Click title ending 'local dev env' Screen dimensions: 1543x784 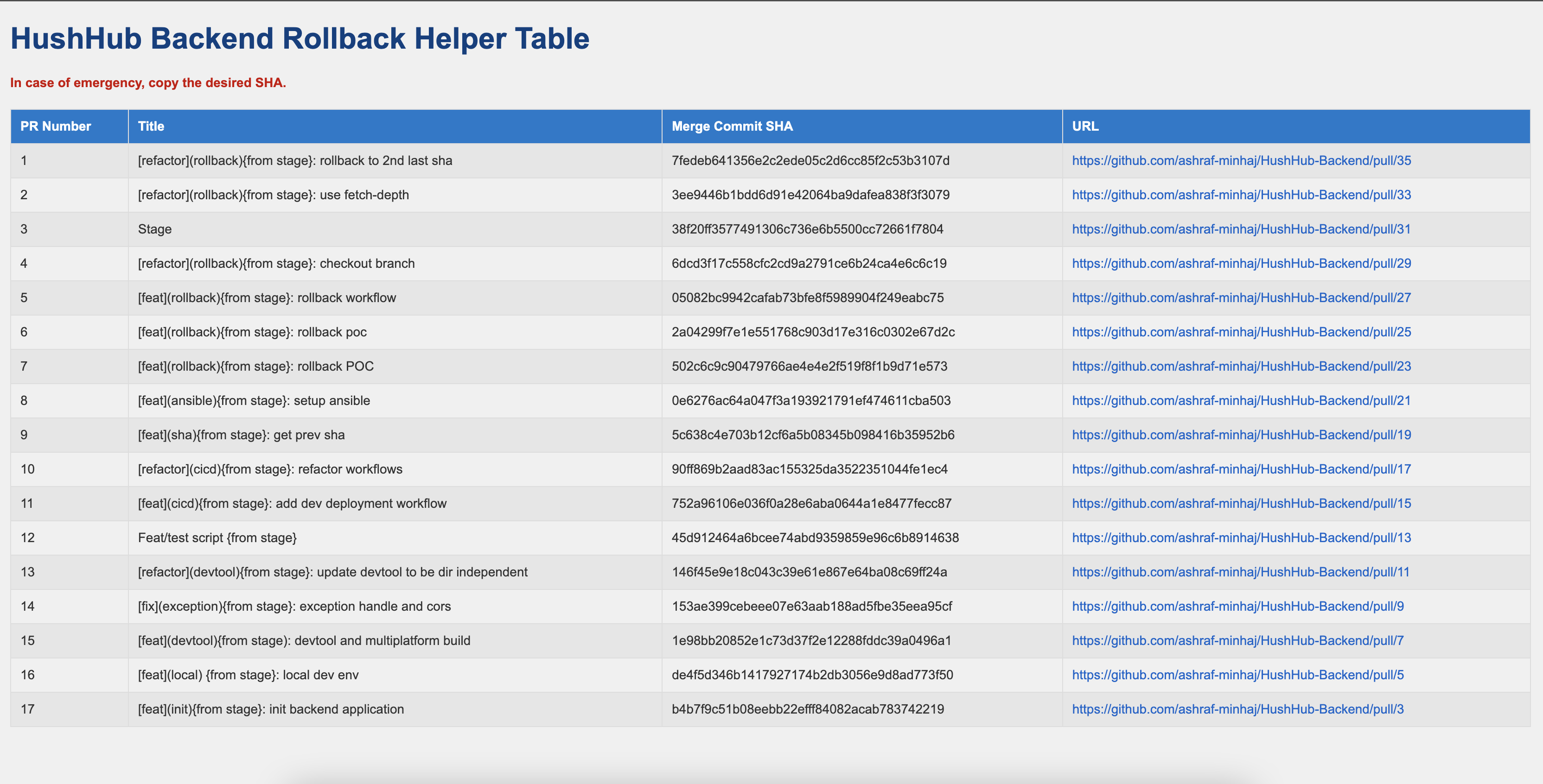(248, 675)
